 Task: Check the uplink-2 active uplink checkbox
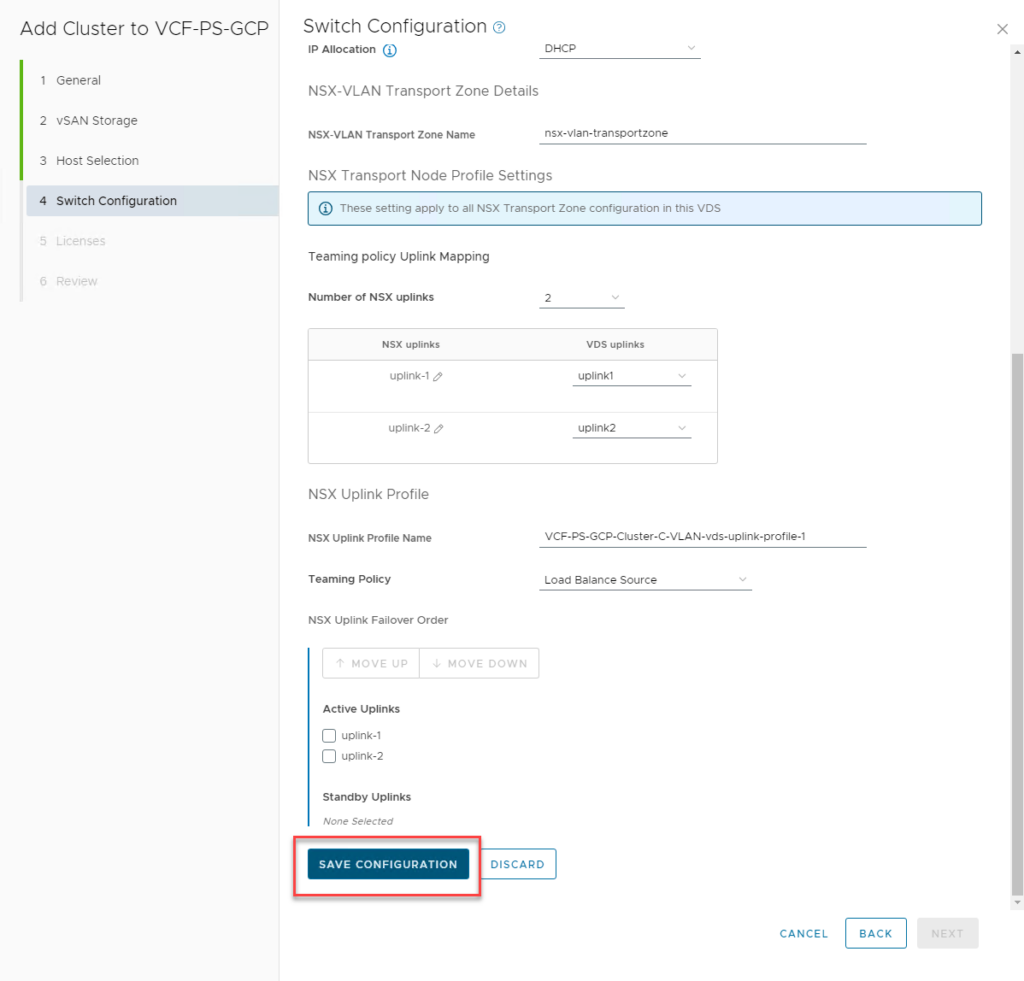[329, 756]
